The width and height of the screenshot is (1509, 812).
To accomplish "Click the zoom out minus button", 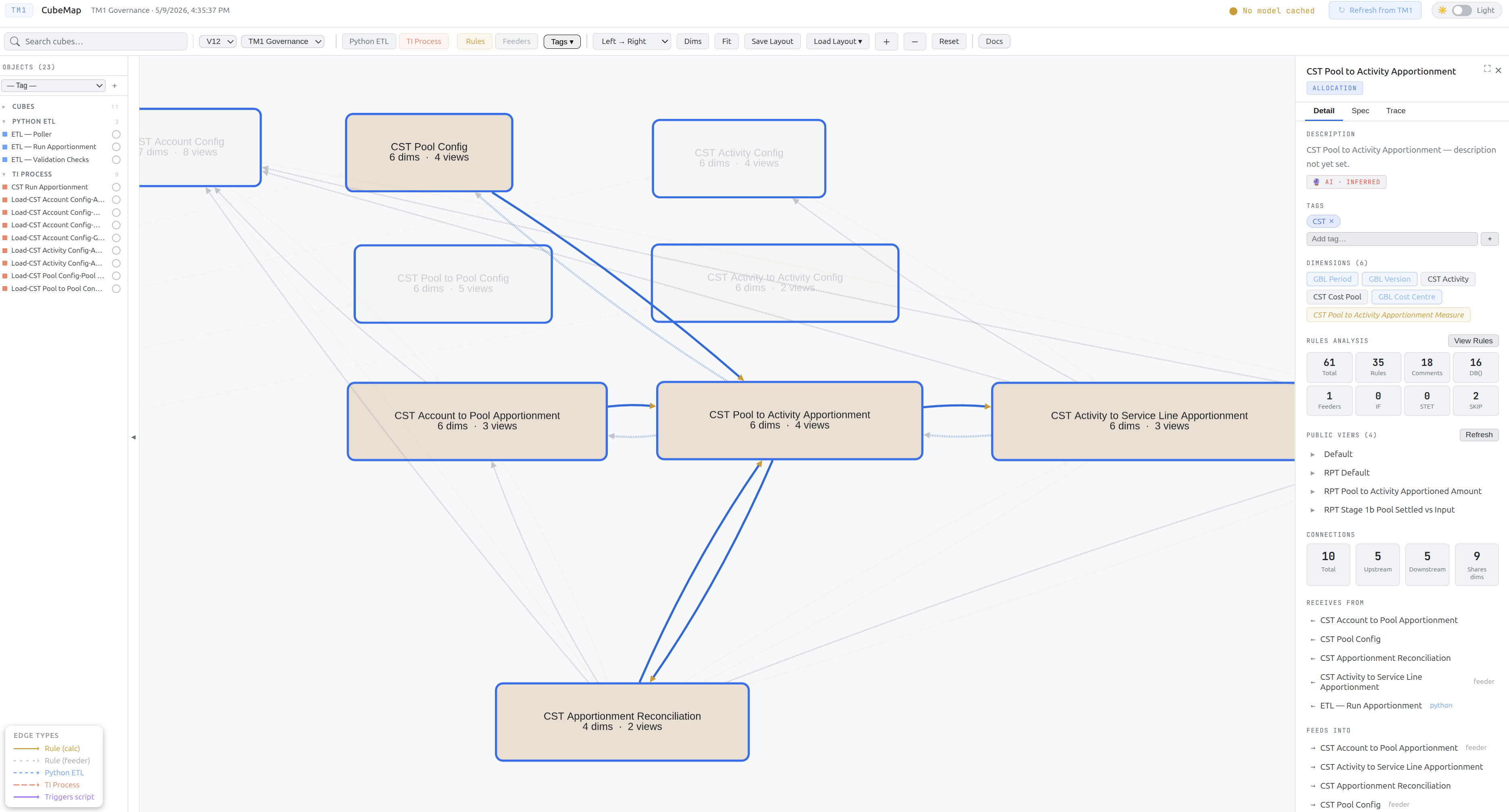I will pos(915,42).
